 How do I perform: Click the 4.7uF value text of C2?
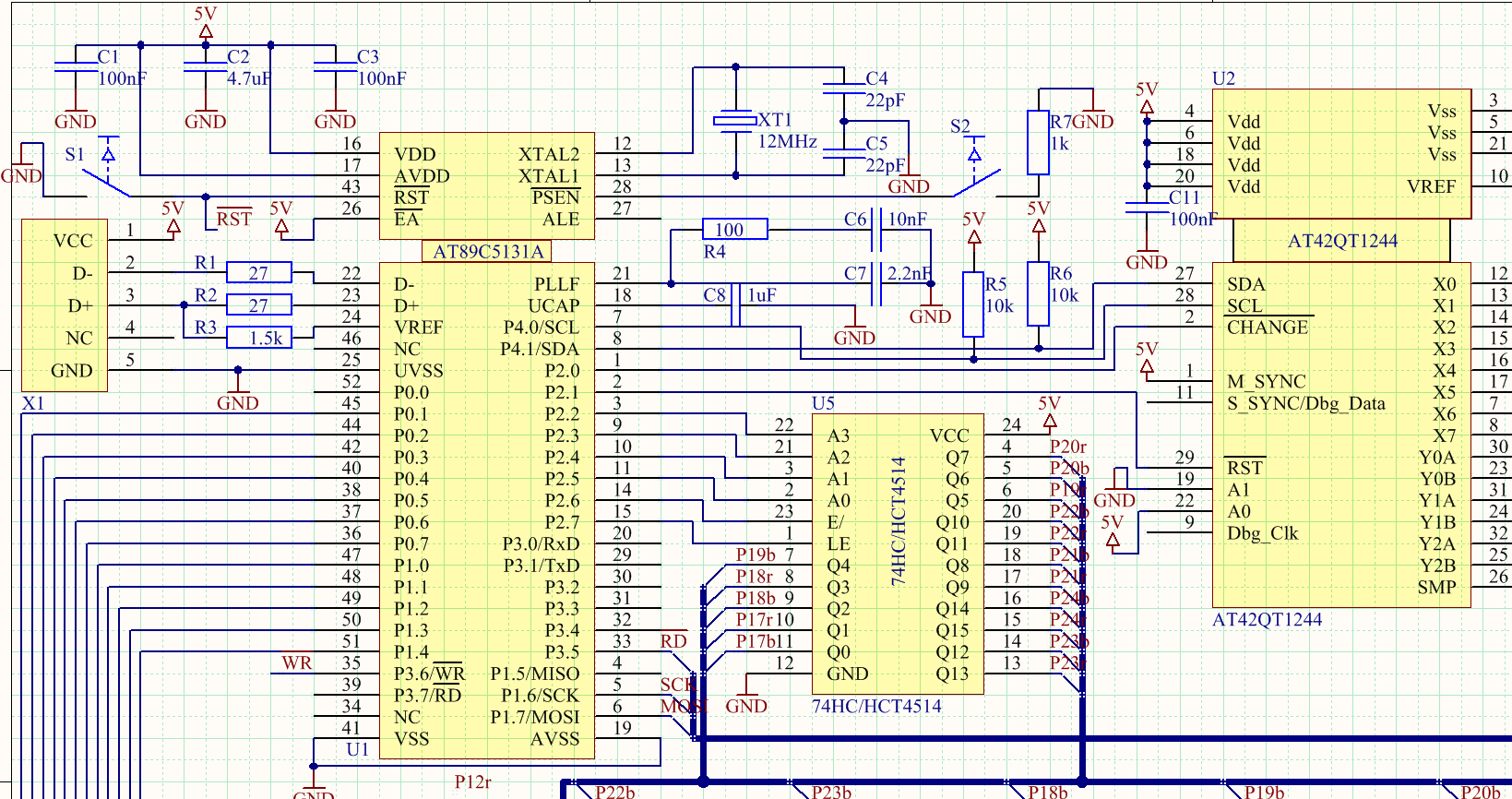[x=249, y=78]
